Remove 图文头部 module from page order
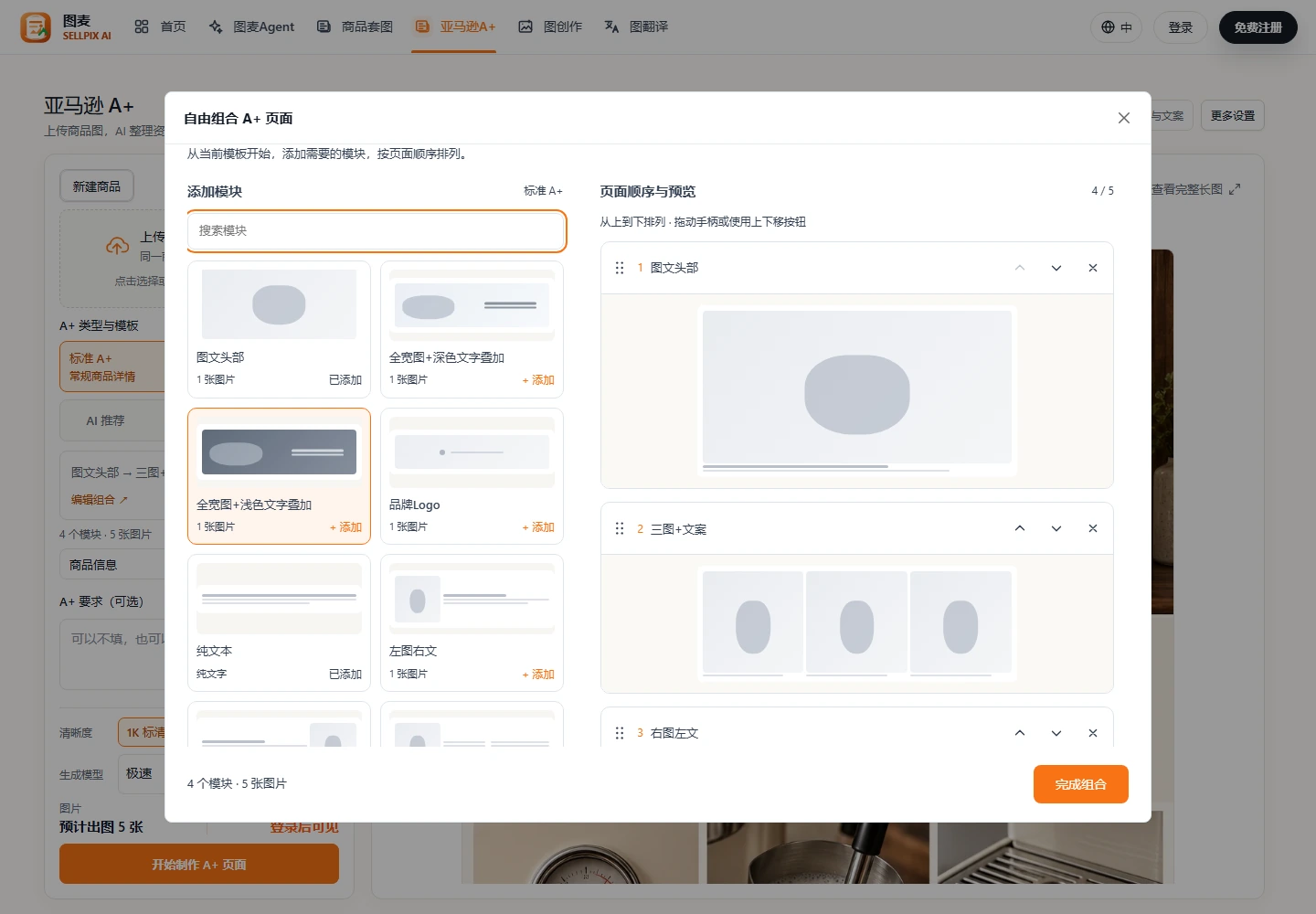 click(1093, 268)
